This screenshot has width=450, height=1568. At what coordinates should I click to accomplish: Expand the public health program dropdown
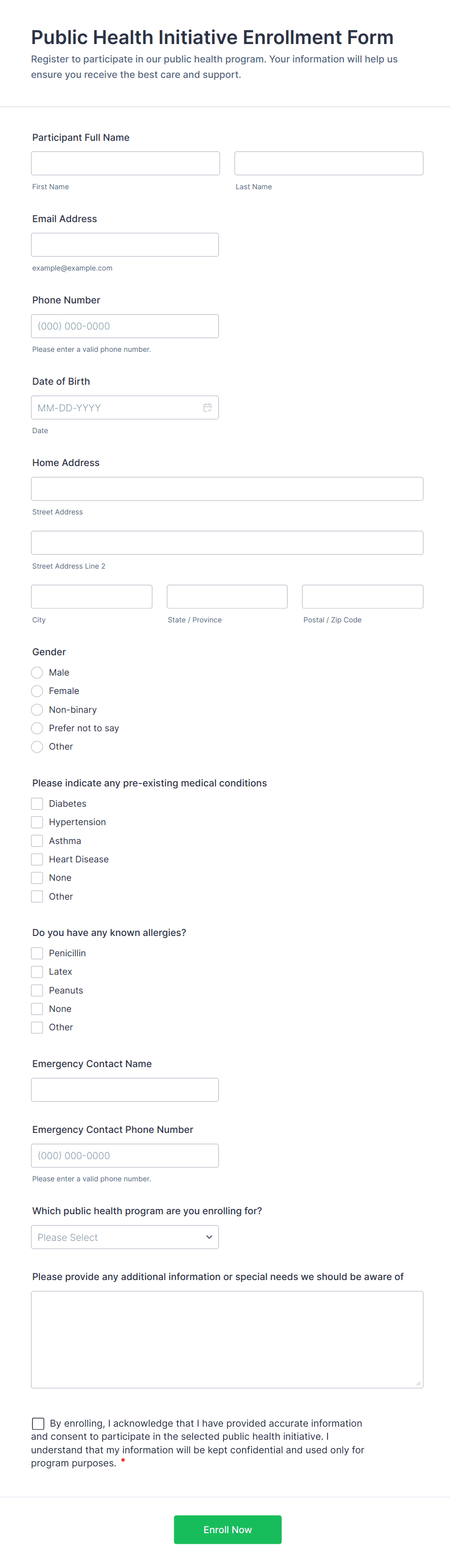coord(125,1237)
